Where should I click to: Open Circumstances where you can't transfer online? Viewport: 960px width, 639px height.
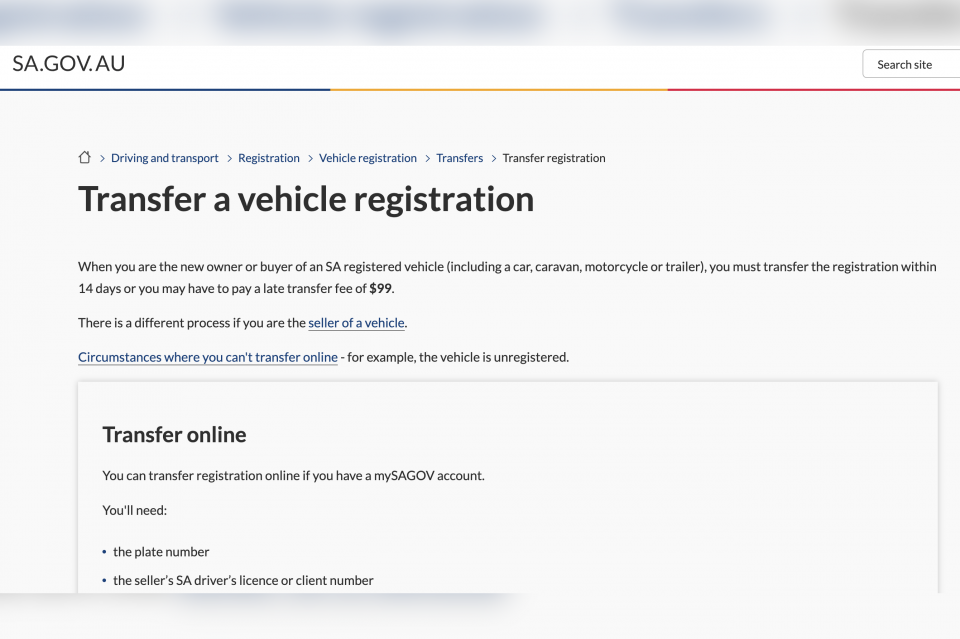208,357
